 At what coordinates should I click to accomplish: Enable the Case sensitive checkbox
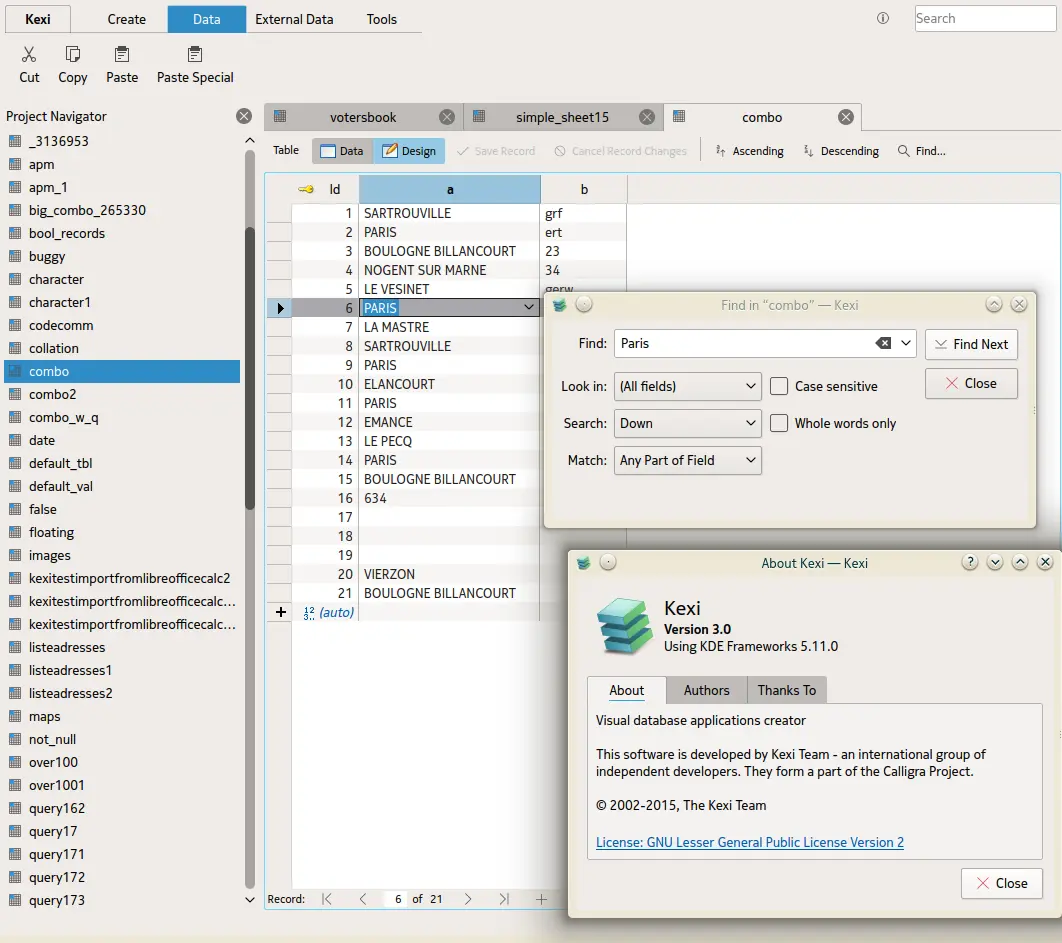point(779,386)
